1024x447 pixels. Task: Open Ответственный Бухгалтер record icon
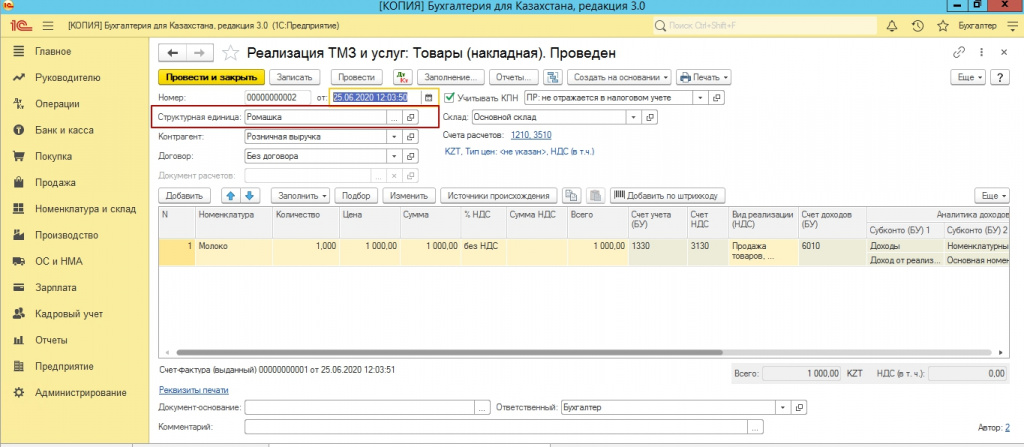799,407
